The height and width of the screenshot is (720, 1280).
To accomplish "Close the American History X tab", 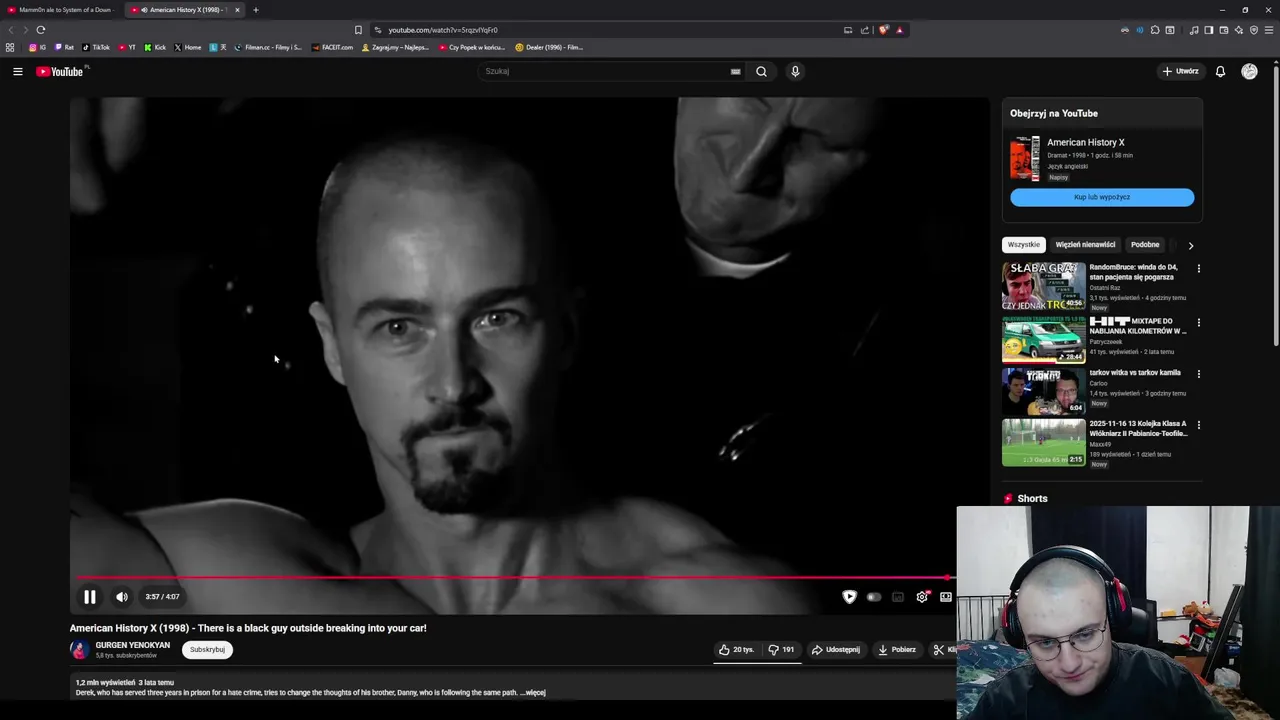I will point(237,10).
